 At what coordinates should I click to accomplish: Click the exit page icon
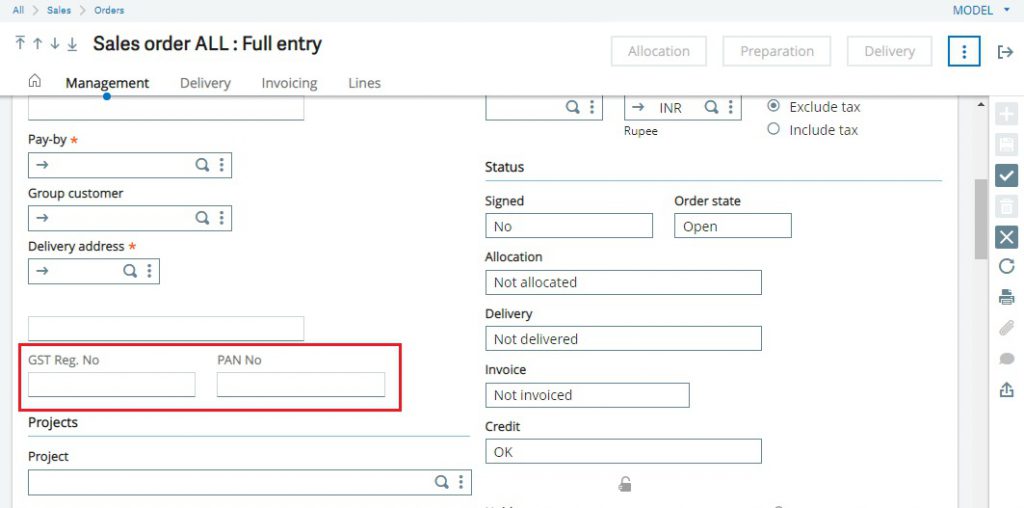pos(1005,52)
